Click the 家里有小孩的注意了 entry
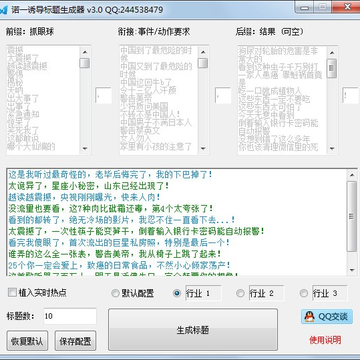 [156, 146]
